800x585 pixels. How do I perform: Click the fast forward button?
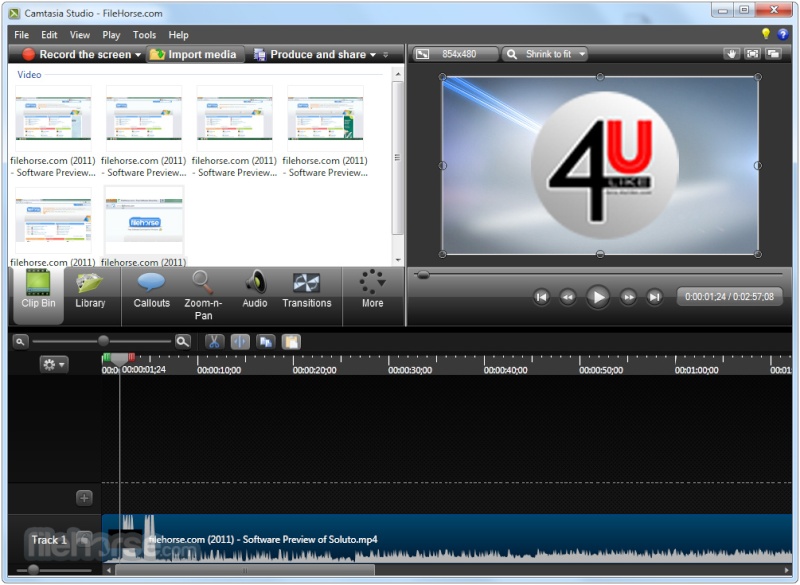tap(629, 297)
